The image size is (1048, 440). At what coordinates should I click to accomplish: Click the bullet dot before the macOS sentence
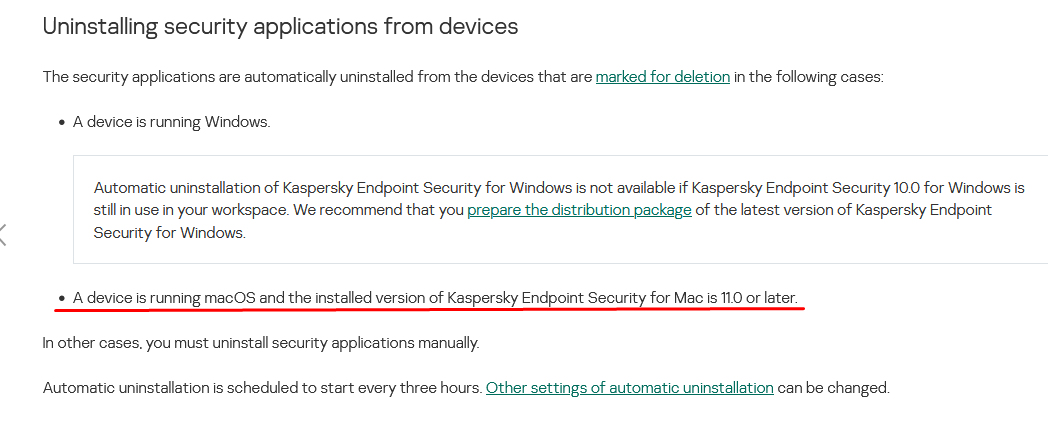[62, 298]
